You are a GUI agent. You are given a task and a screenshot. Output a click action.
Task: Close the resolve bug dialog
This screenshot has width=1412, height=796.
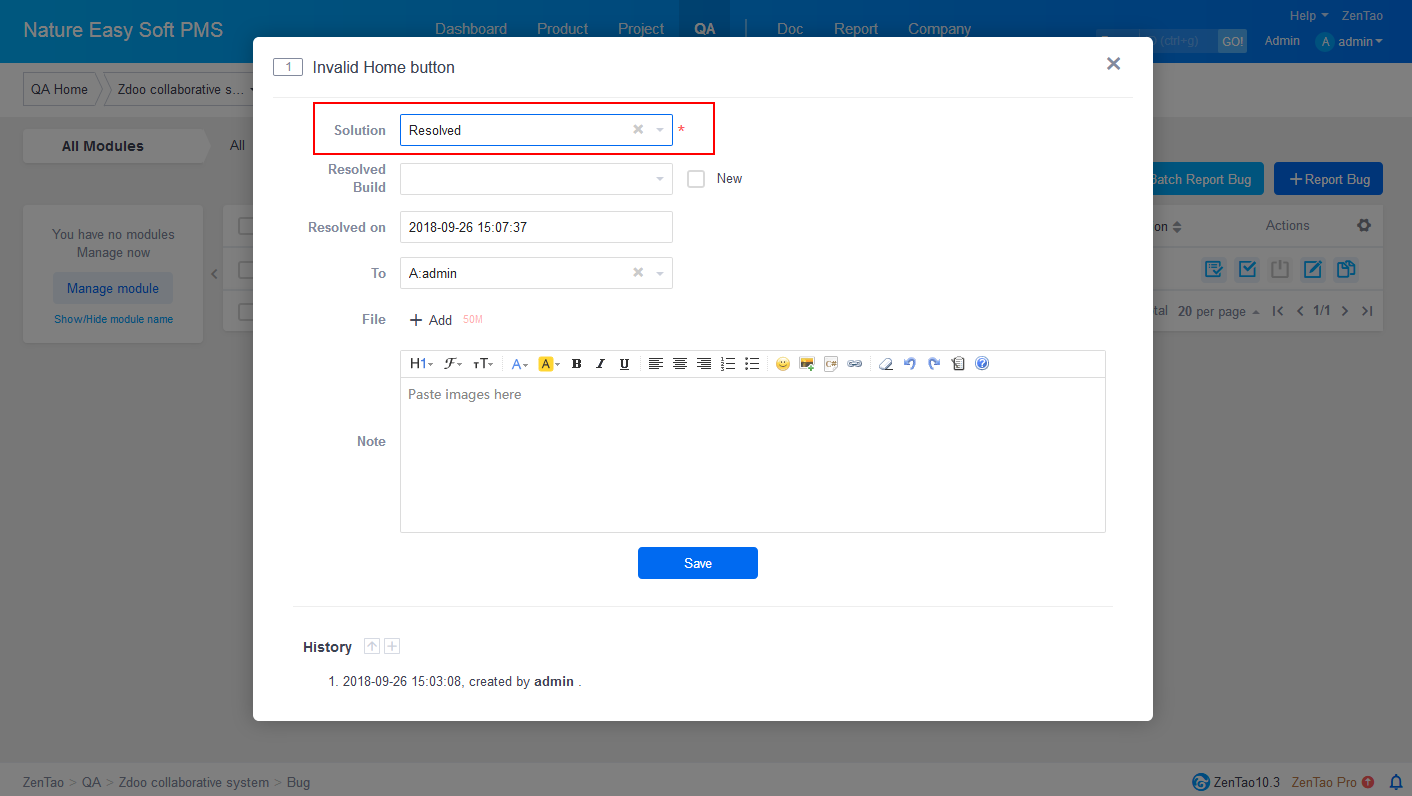[x=1113, y=64]
